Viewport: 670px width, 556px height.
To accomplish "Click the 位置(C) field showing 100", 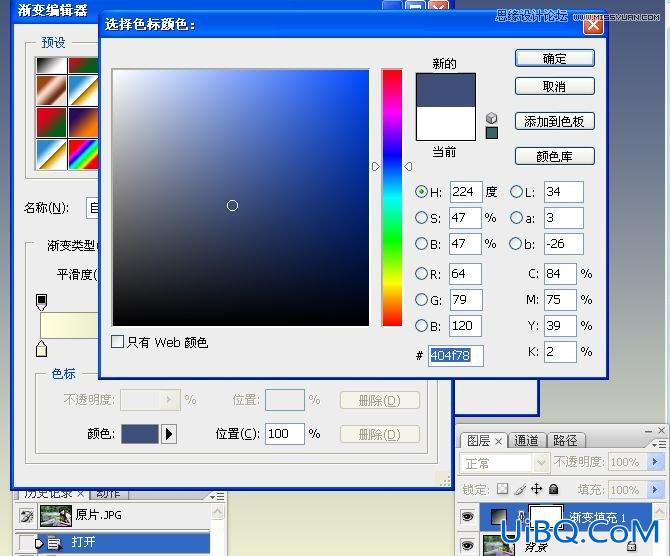I will (285, 434).
